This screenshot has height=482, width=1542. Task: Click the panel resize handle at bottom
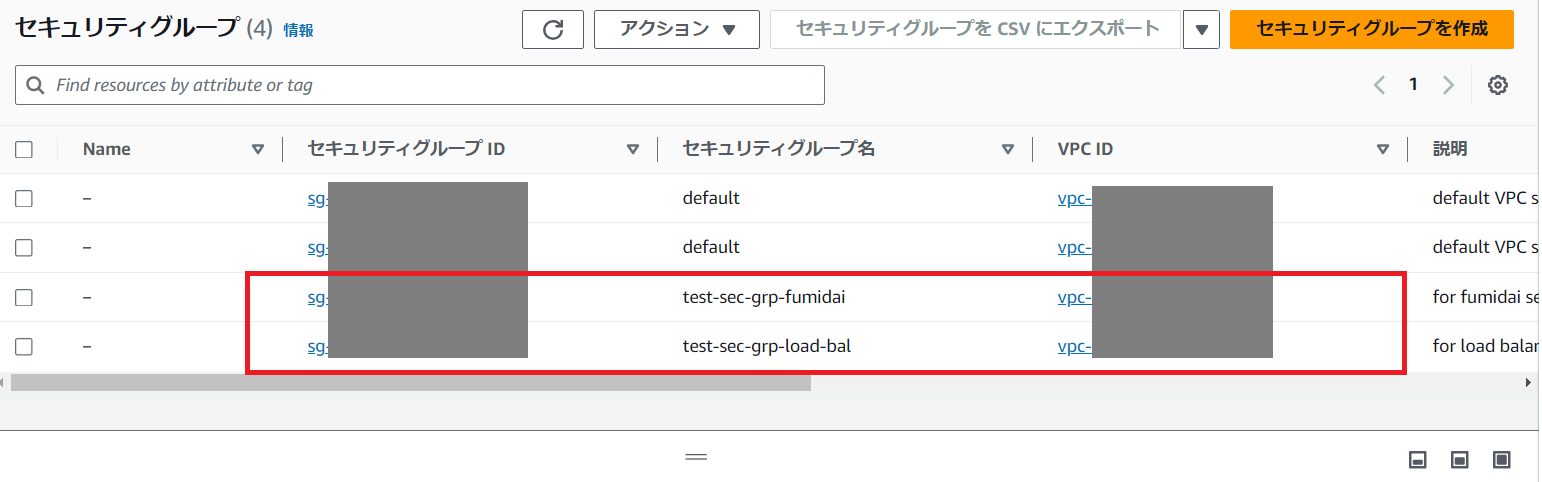pos(696,457)
